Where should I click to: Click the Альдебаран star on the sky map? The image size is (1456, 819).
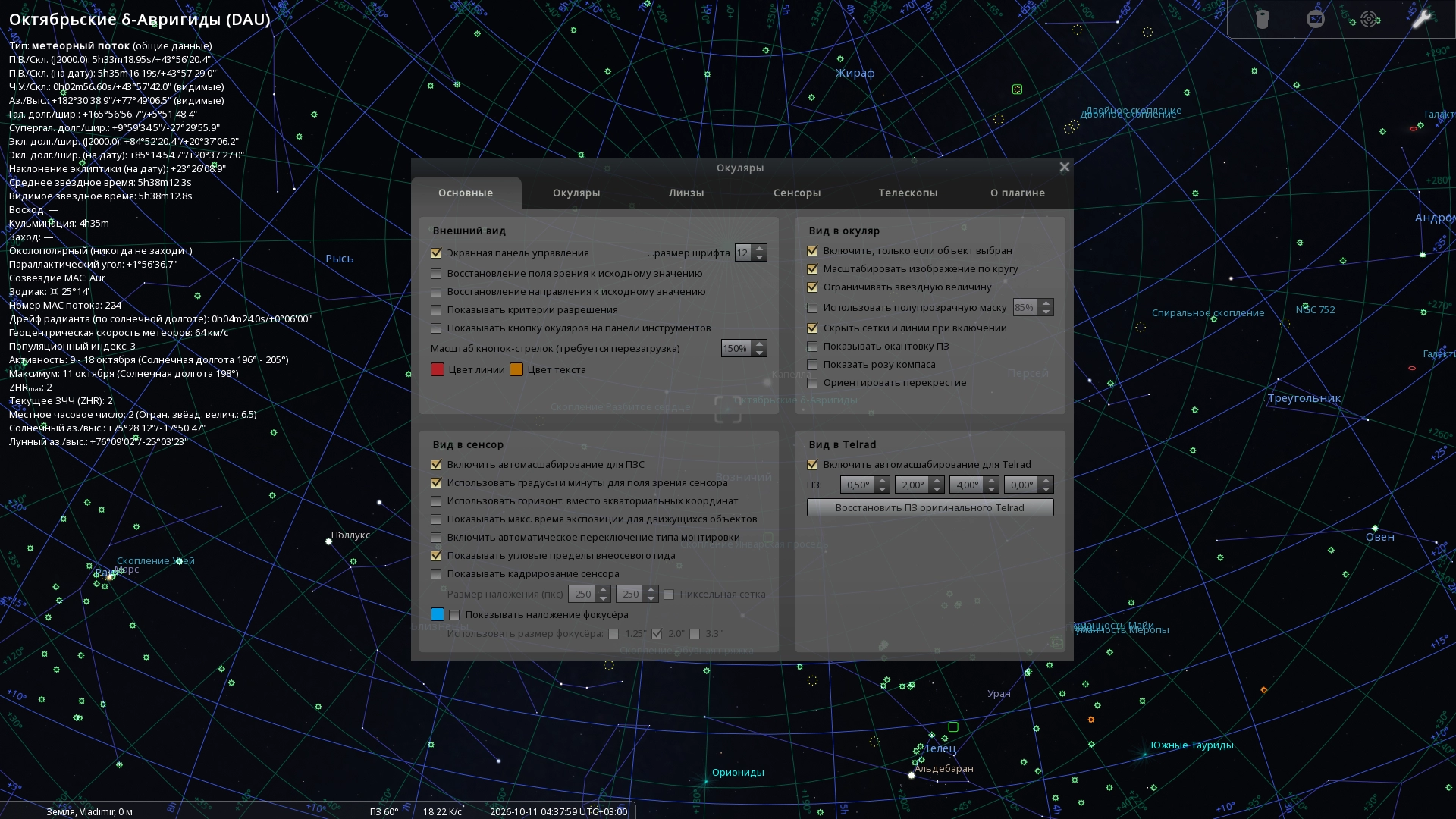pyautogui.click(x=912, y=775)
